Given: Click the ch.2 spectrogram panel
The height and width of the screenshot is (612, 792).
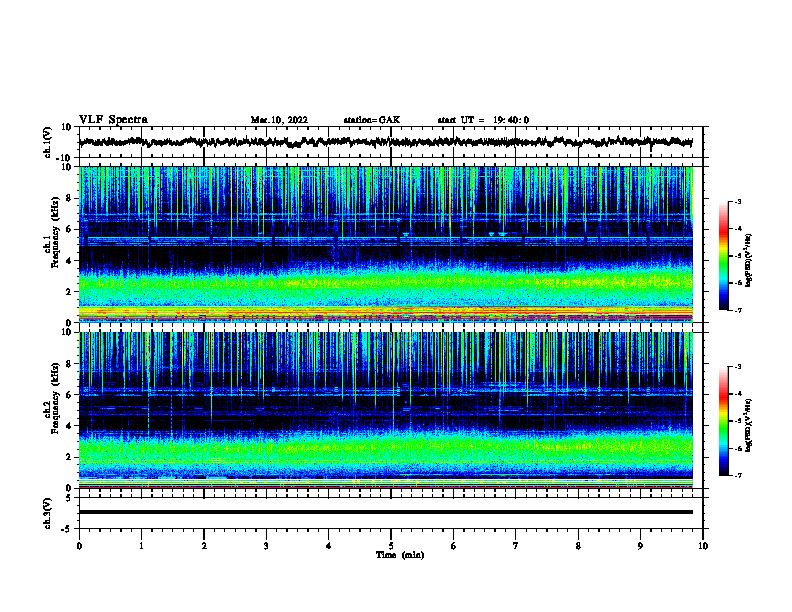Looking at the screenshot, I should coord(385,410).
